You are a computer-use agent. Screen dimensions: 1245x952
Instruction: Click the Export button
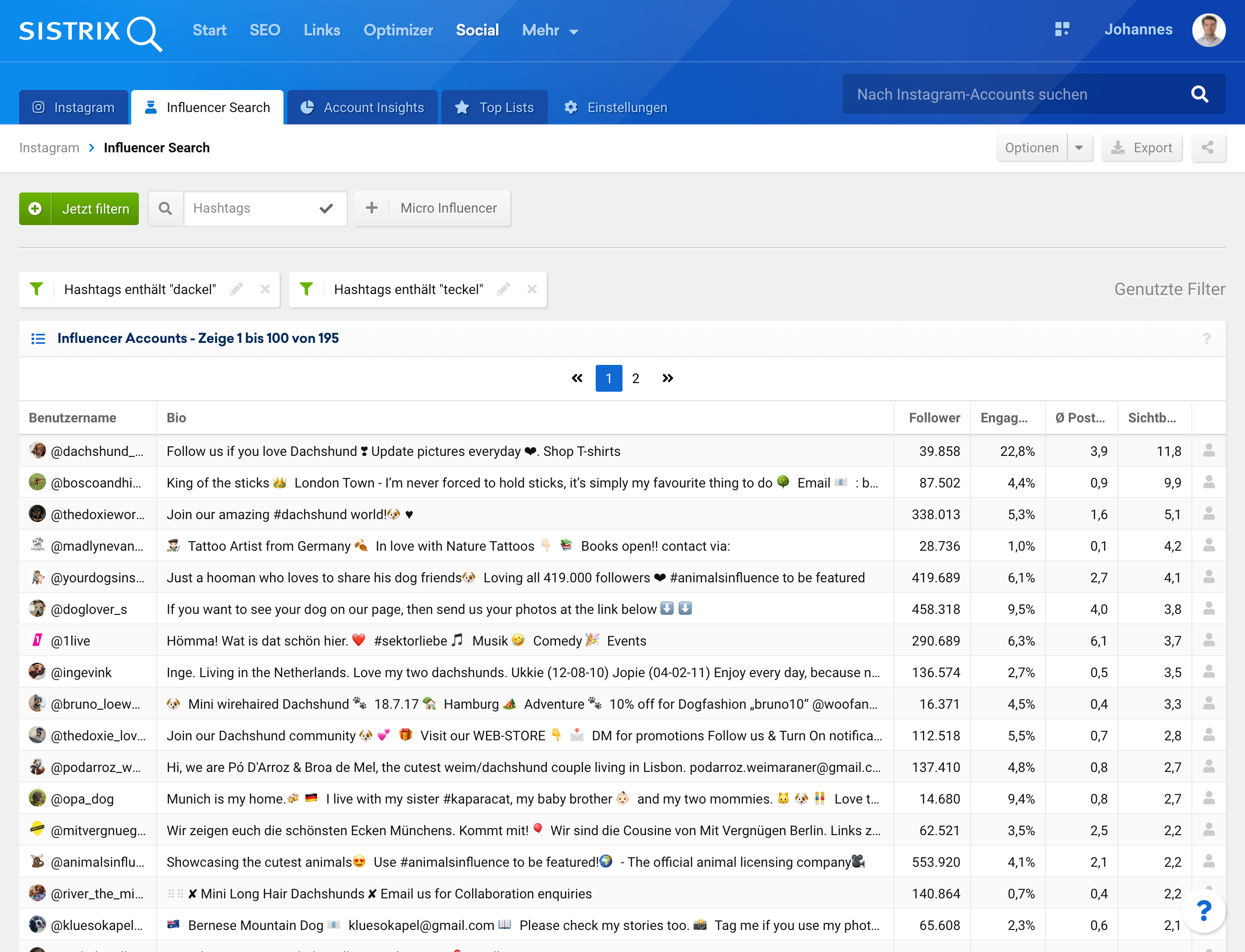1141,148
